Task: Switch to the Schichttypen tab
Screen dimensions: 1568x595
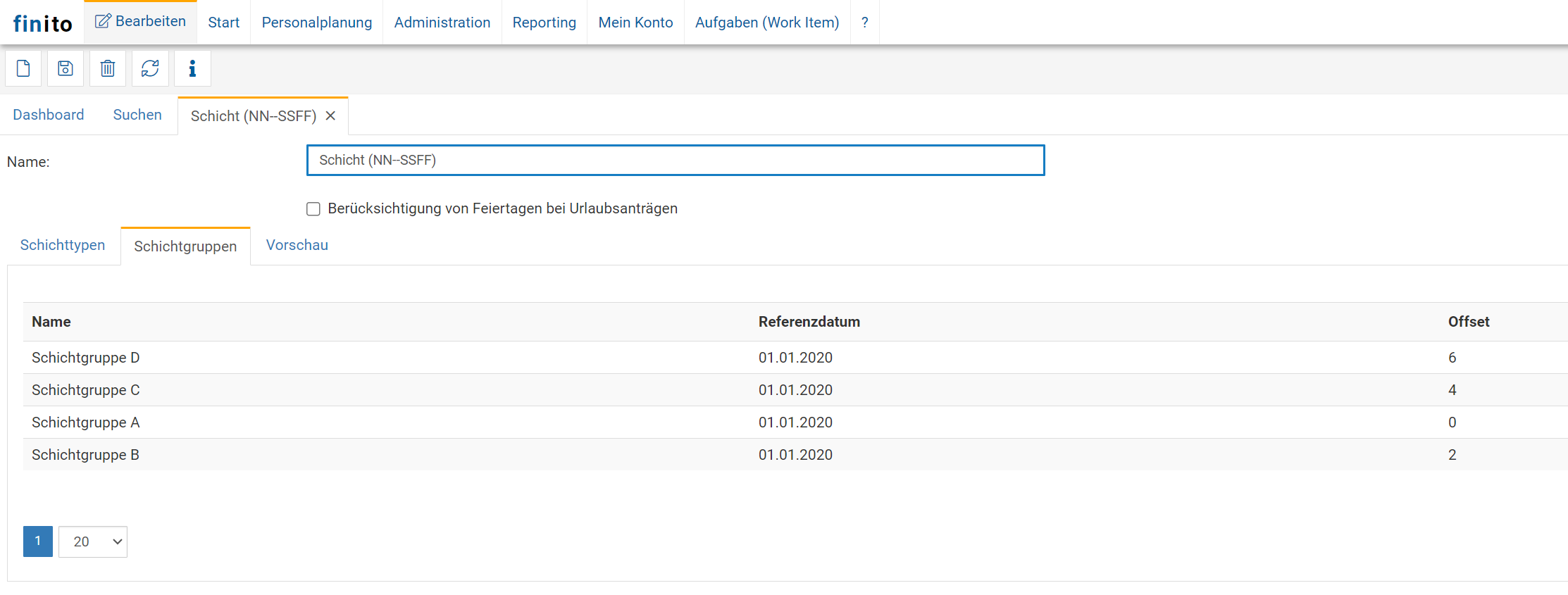Action: click(x=63, y=245)
